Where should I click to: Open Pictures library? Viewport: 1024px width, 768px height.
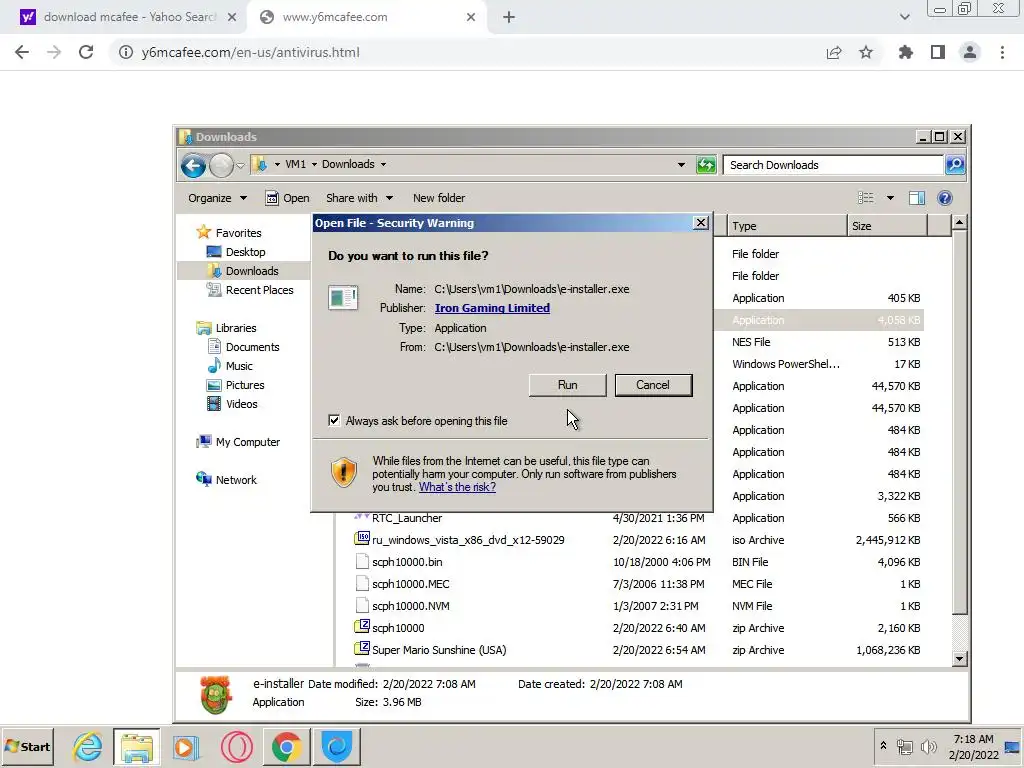pos(236,385)
